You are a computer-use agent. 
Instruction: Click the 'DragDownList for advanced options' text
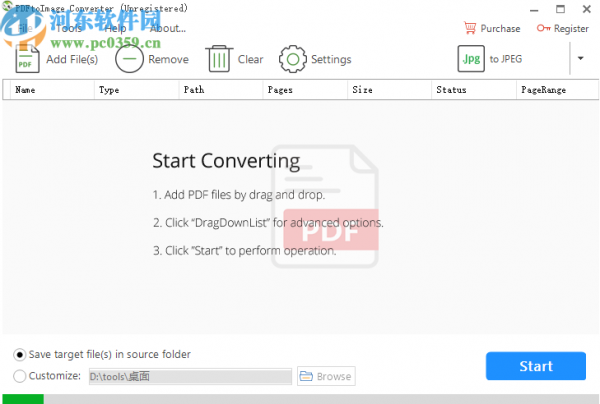pyautogui.click(x=268, y=222)
